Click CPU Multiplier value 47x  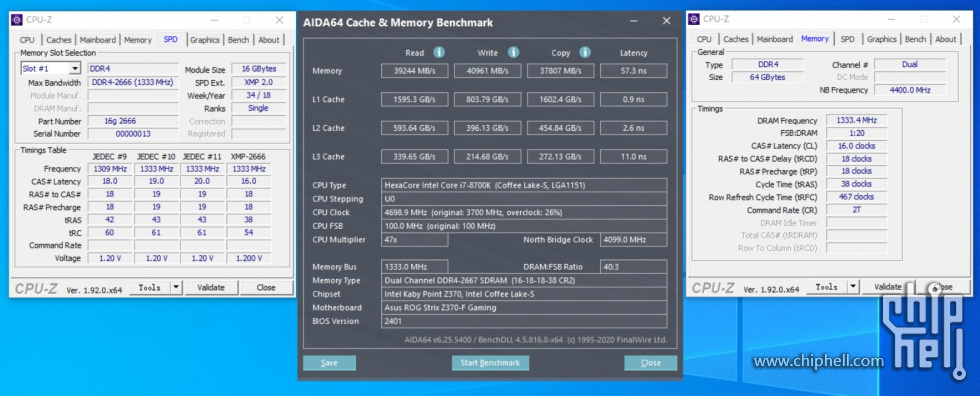(x=414, y=240)
